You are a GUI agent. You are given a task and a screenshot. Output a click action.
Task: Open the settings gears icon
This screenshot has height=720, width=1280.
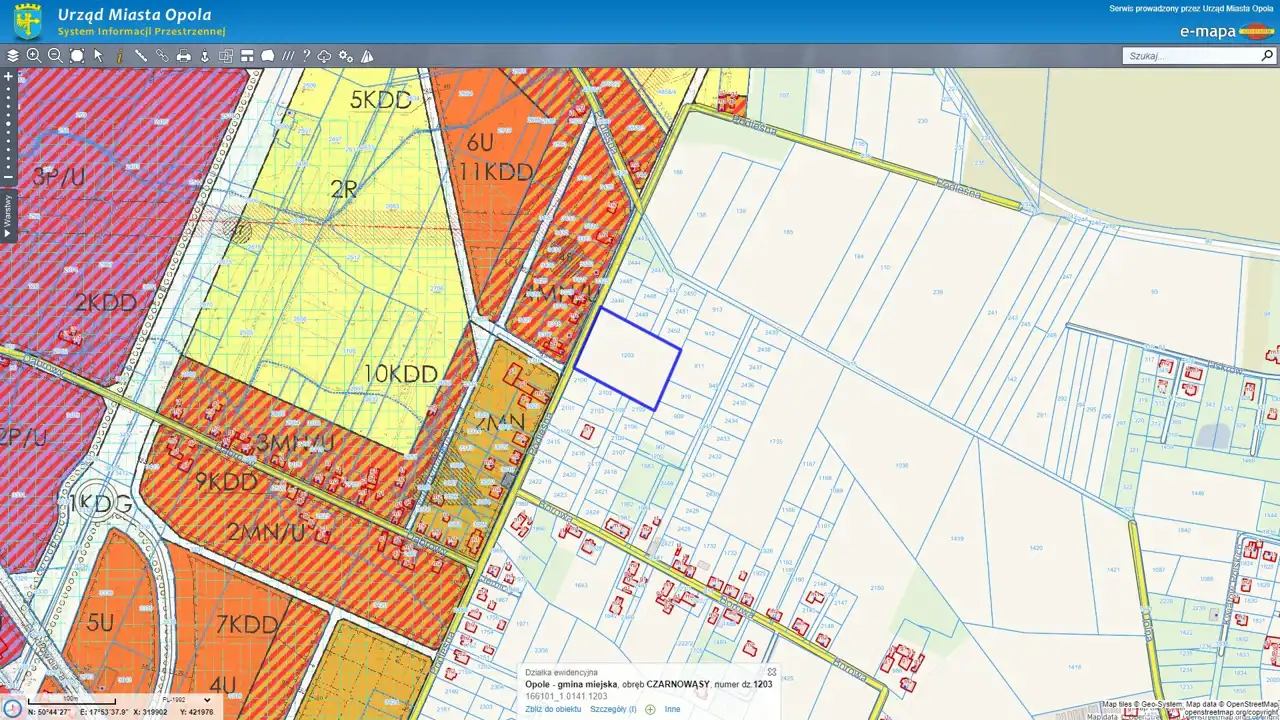pos(346,56)
